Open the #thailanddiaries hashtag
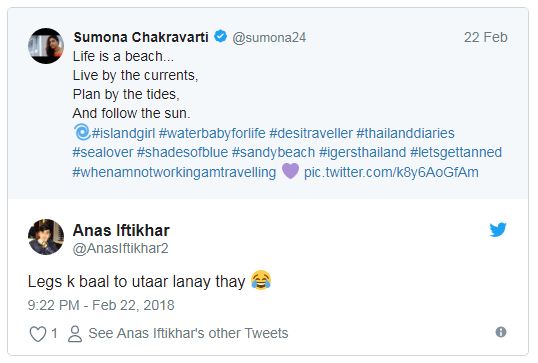Image resolution: width=538 pixels, height=363 pixels. 406,133
